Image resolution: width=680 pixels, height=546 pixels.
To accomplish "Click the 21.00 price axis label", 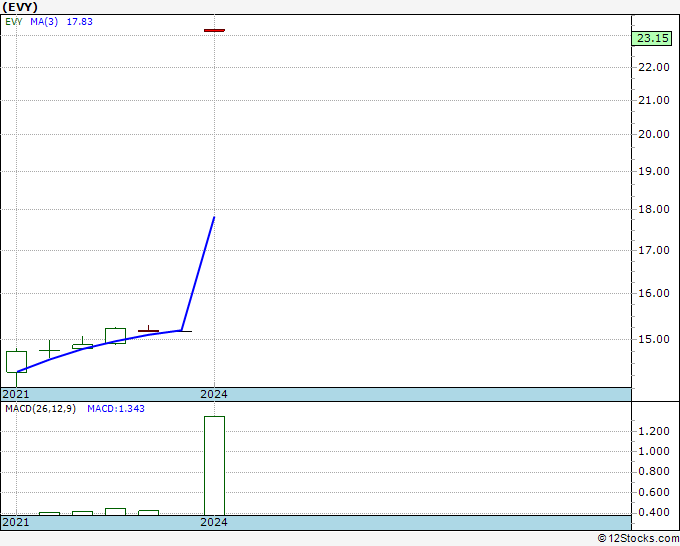I will [x=654, y=100].
